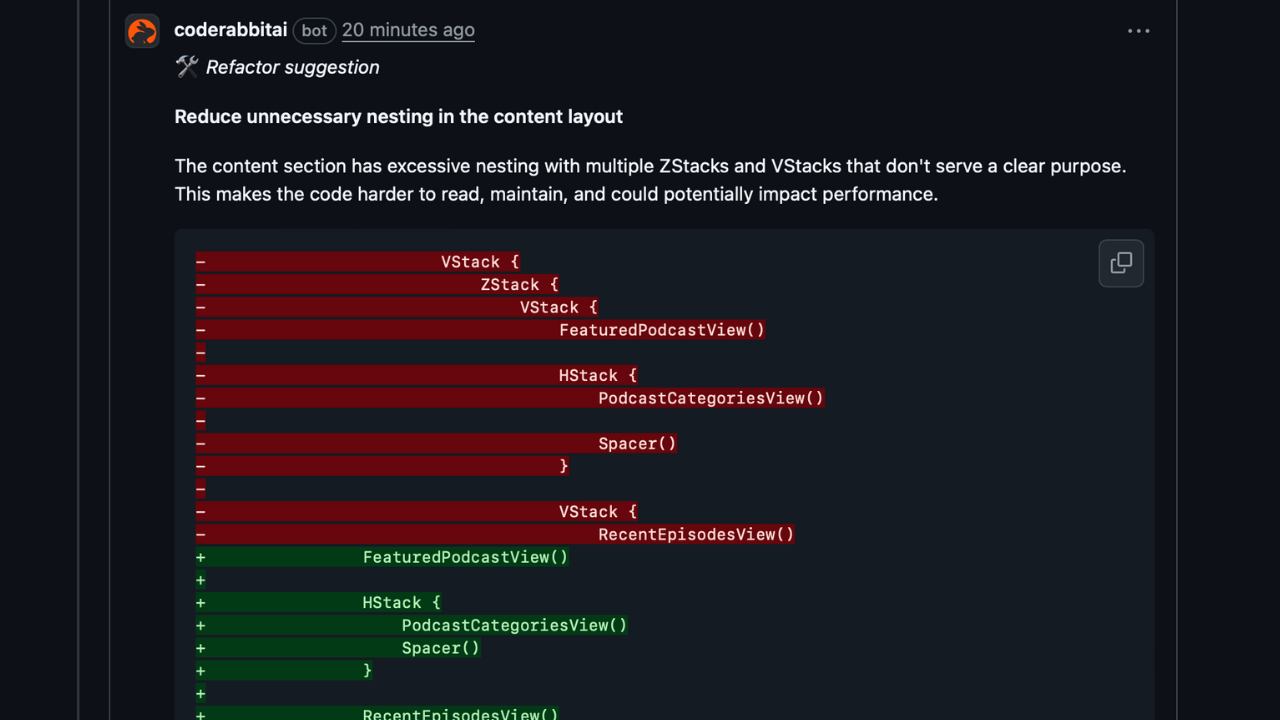1280x720 pixels.
Task: Click the description paragraph about ZStacks
Action: (651, 180)
